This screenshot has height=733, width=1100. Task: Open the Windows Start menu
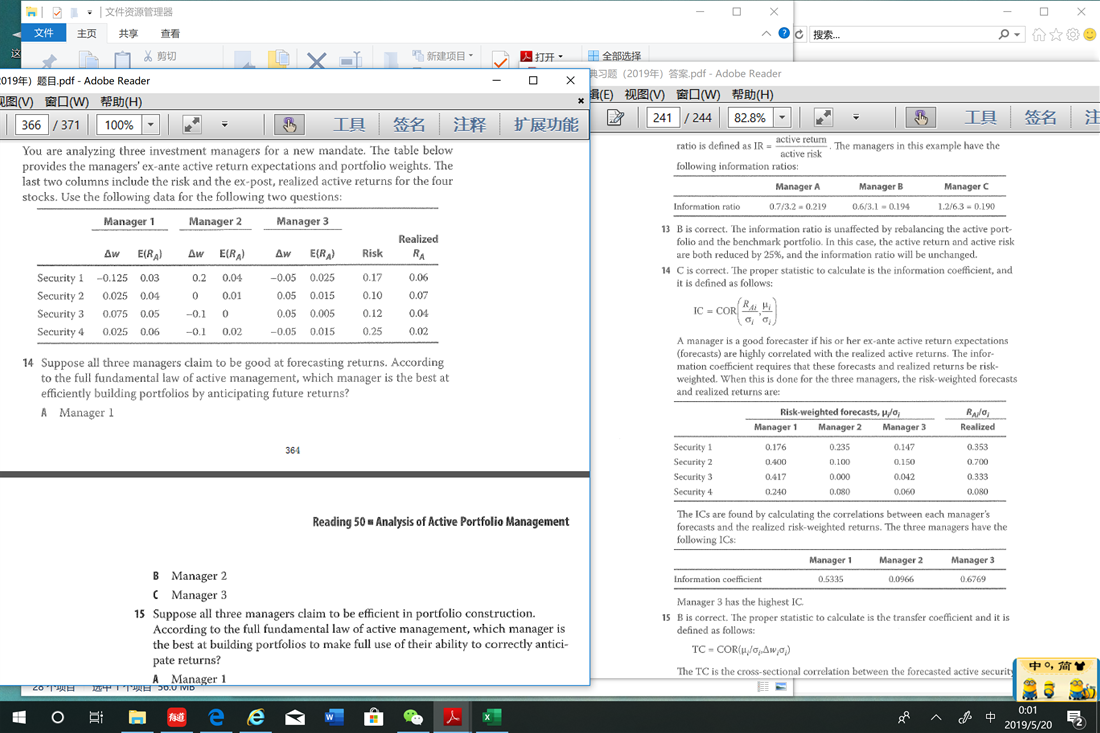click(19, 717)
